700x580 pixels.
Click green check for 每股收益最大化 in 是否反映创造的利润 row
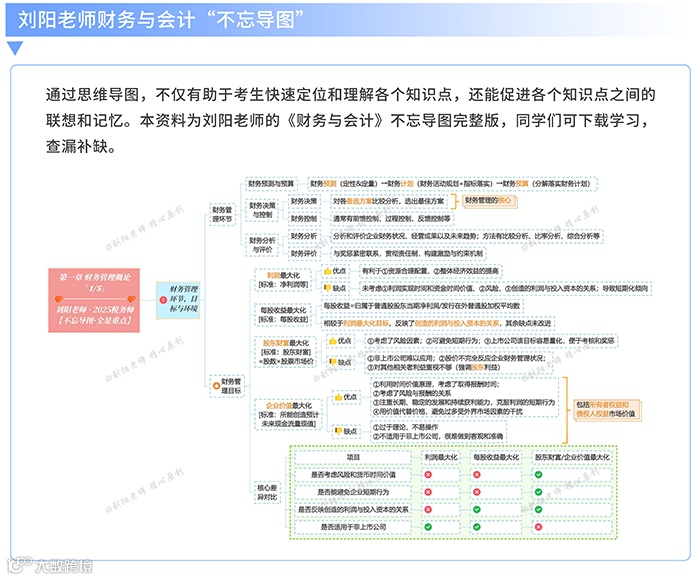click(477, 509)
